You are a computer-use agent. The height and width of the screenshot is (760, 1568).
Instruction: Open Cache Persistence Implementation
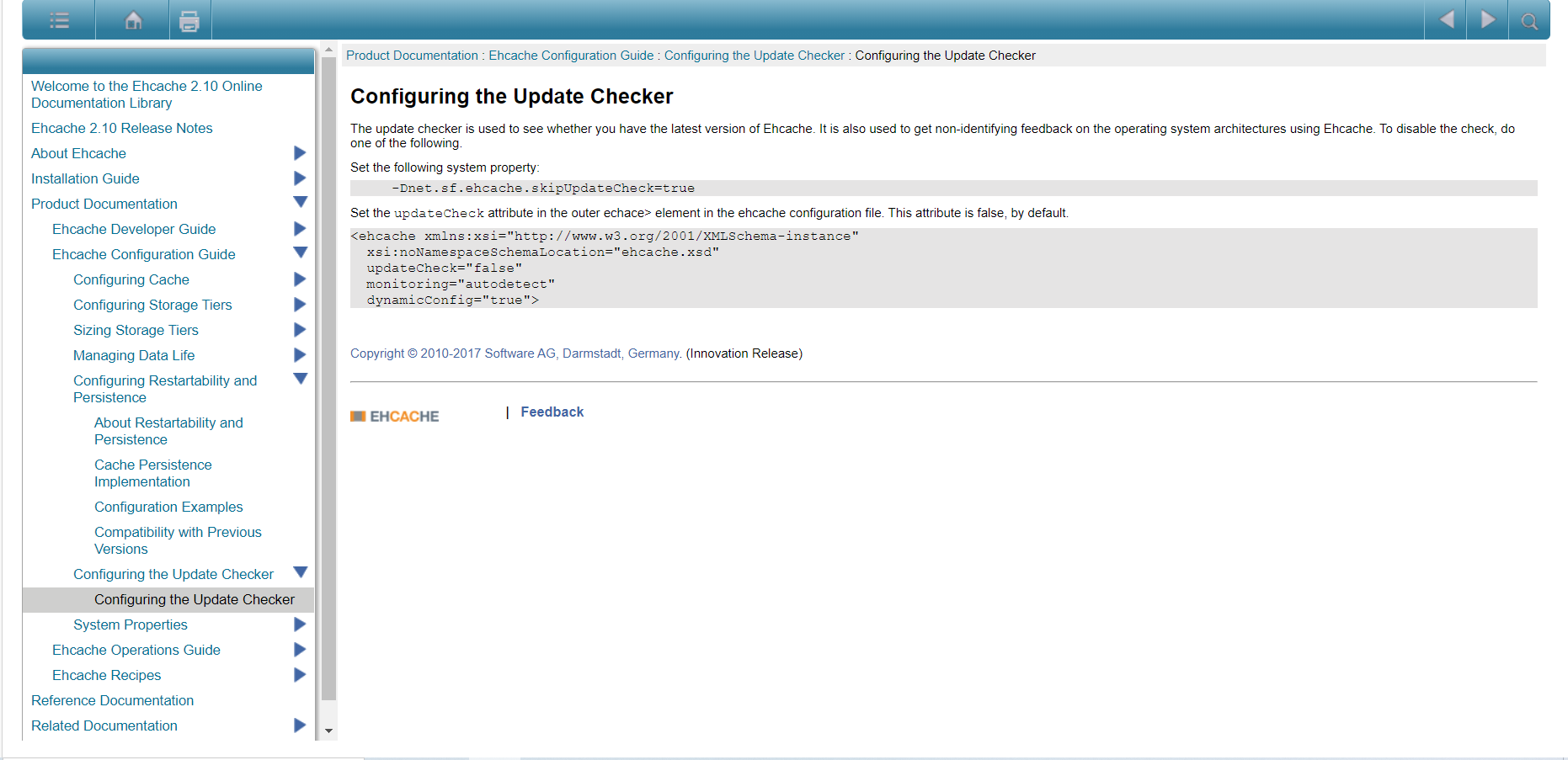click(x=153, y=473)
